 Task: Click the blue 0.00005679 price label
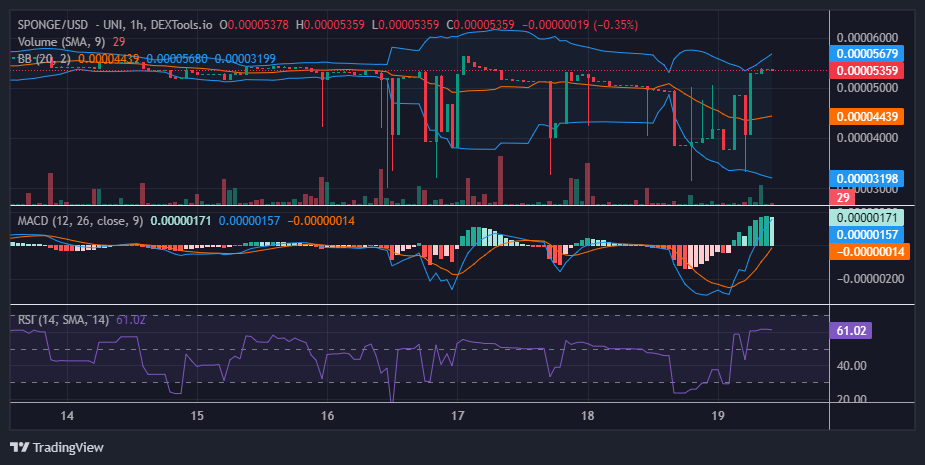tap(867, 54)
